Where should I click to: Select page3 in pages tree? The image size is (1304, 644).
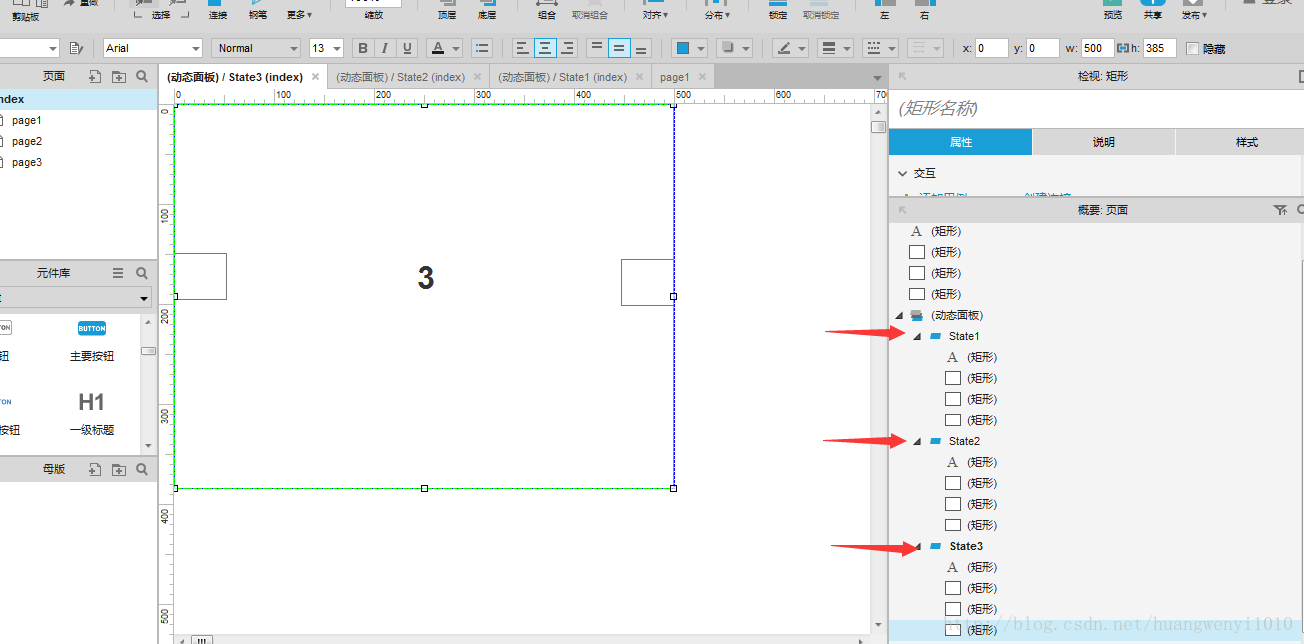[x=27, y=162]
